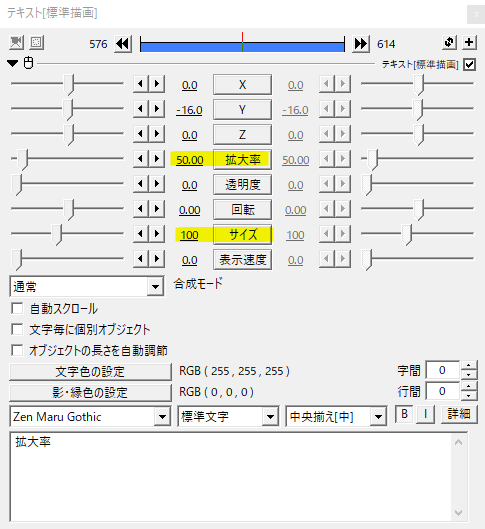This screenshot has height=529, width=485.
Task: Enable the 自動スクロール checkbox
Action: click(x=17, y=308)
